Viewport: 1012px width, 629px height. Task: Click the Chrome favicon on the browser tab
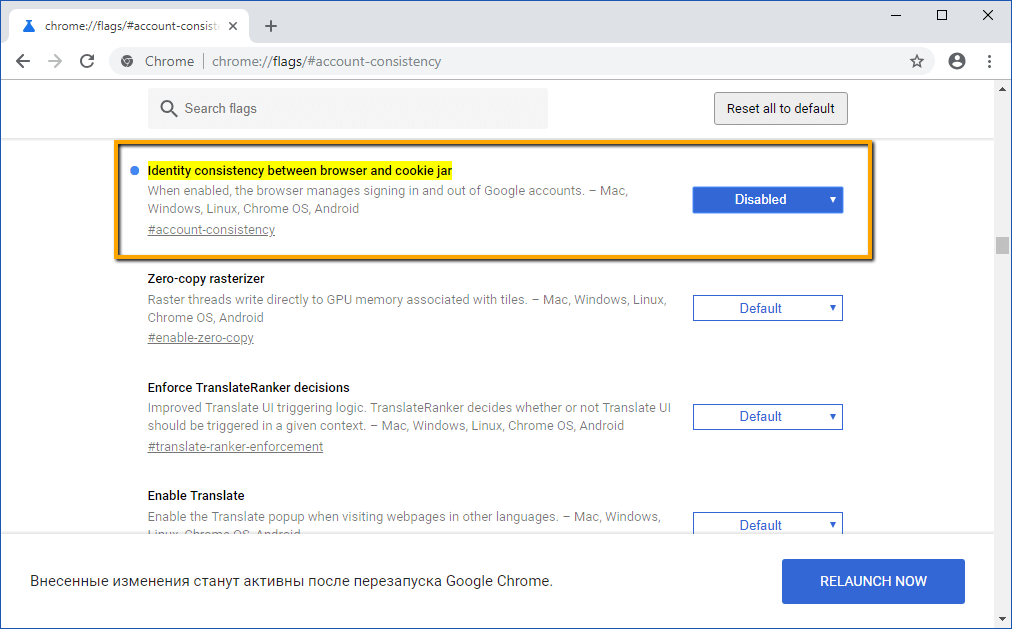27,25
